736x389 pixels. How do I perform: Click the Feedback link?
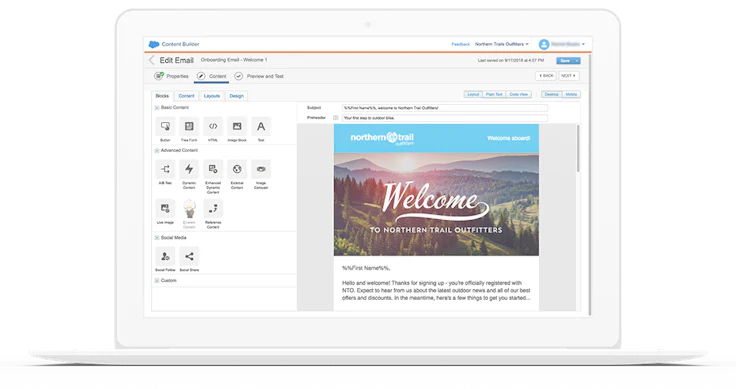(460, 44)
